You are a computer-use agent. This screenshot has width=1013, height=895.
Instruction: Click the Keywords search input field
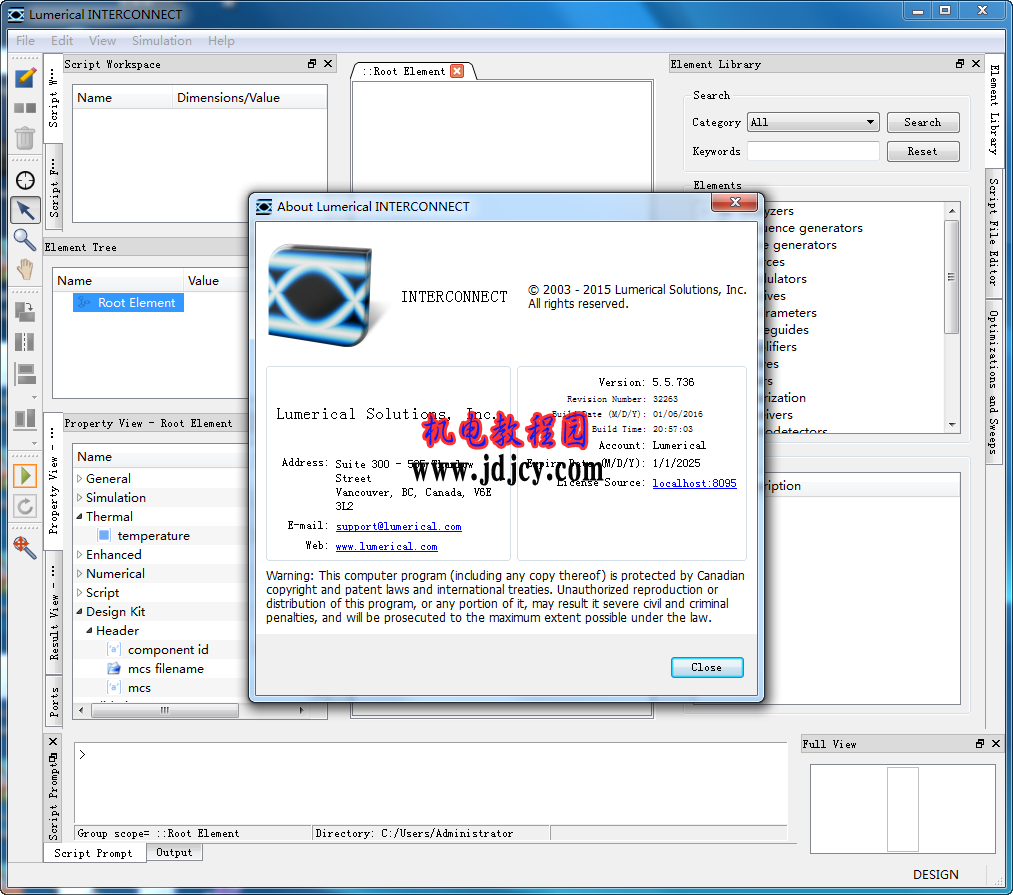(813, 151)
